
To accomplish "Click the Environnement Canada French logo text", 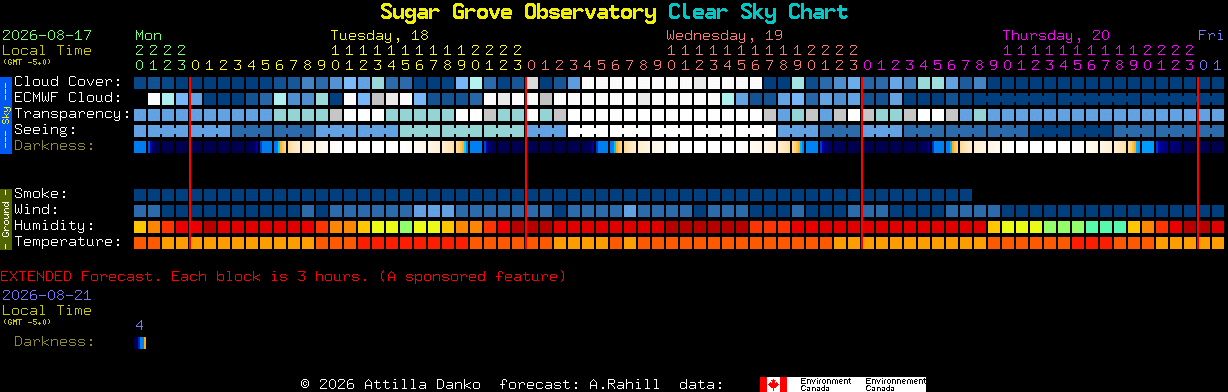I will pyautogui.click(x=895, y=384).
